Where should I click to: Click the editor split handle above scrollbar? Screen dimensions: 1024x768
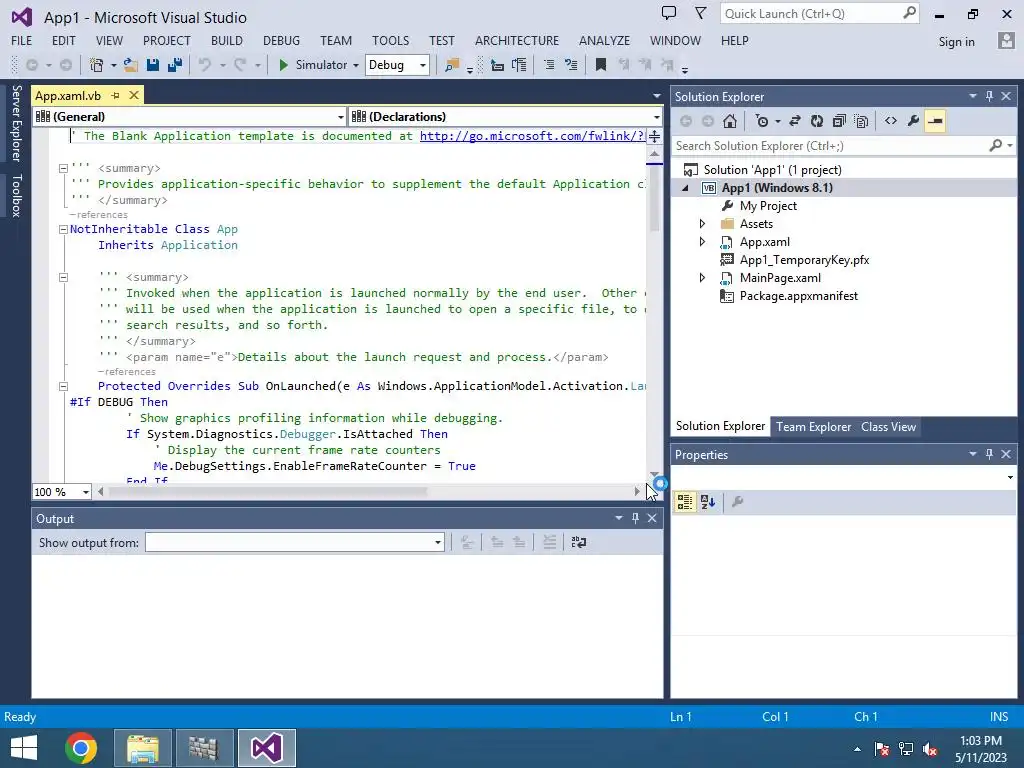click(x=654, y=136)
